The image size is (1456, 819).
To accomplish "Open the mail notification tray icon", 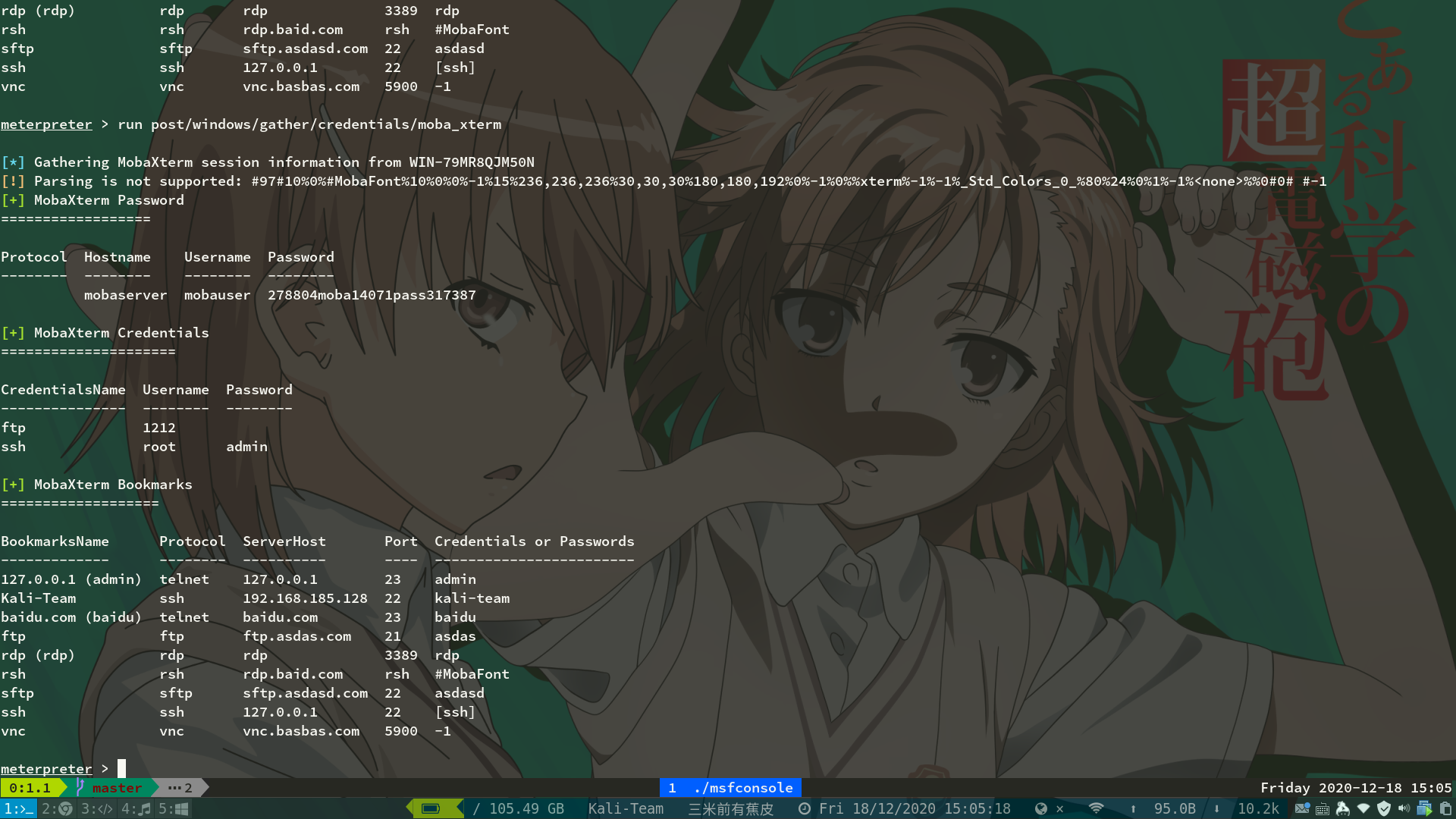I will [x=1302, y=809].
